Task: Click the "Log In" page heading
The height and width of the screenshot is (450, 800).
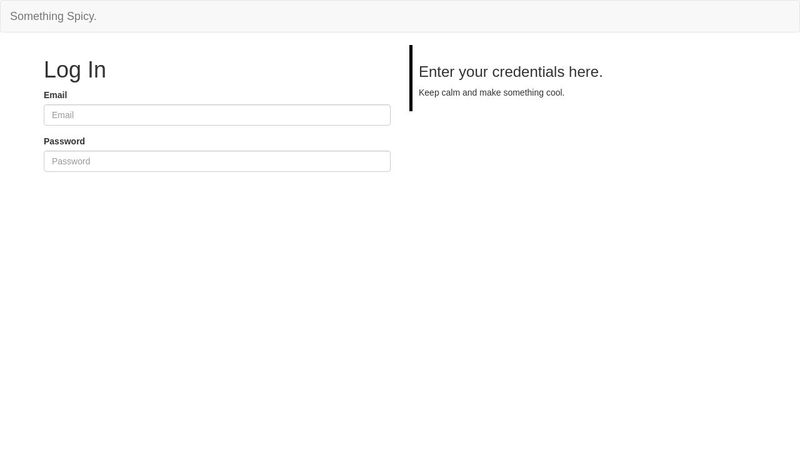Action: (75, 70)
